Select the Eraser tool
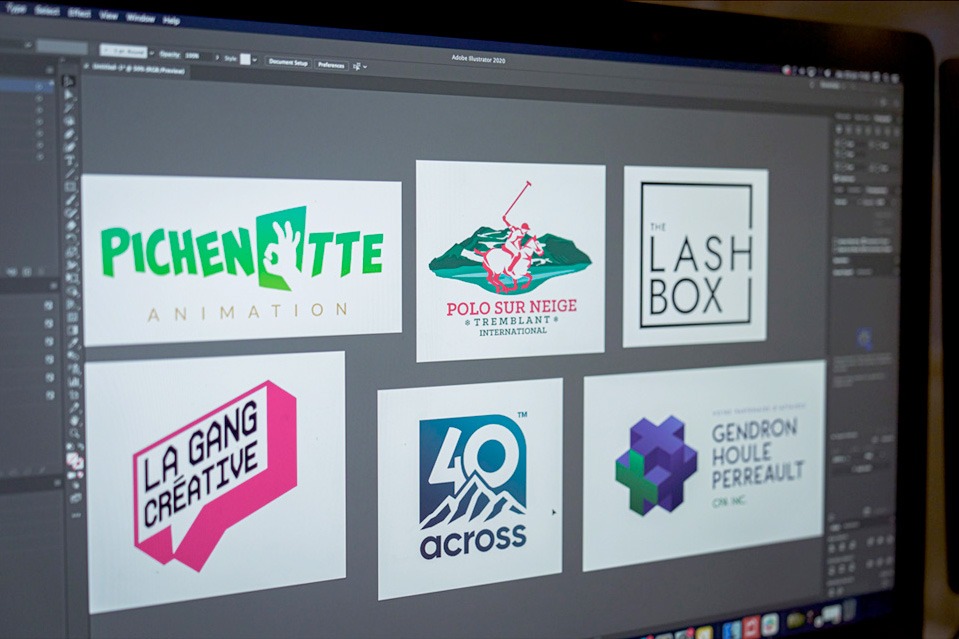 71,225
